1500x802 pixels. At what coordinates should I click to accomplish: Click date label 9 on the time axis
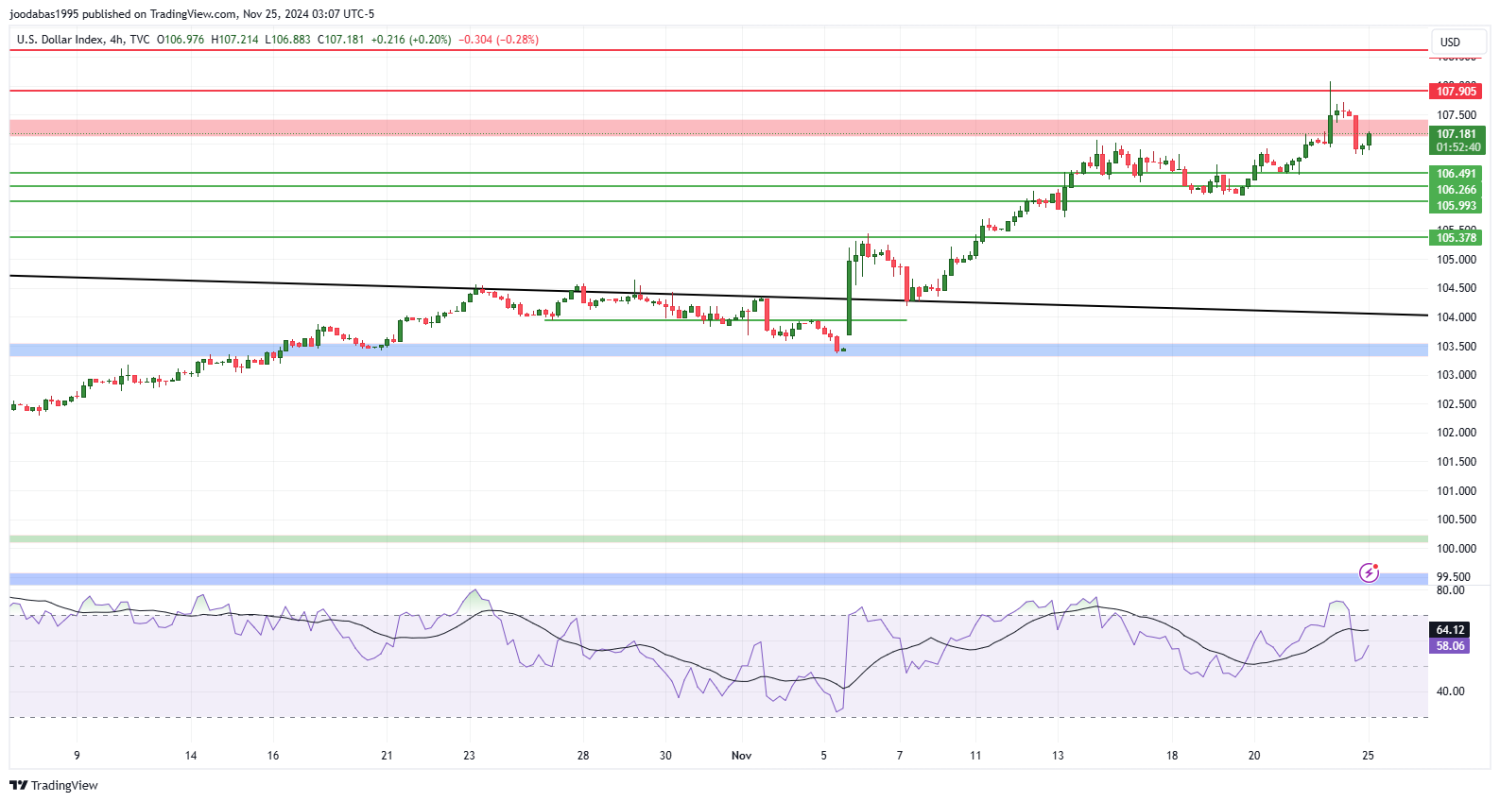point(77,755)
